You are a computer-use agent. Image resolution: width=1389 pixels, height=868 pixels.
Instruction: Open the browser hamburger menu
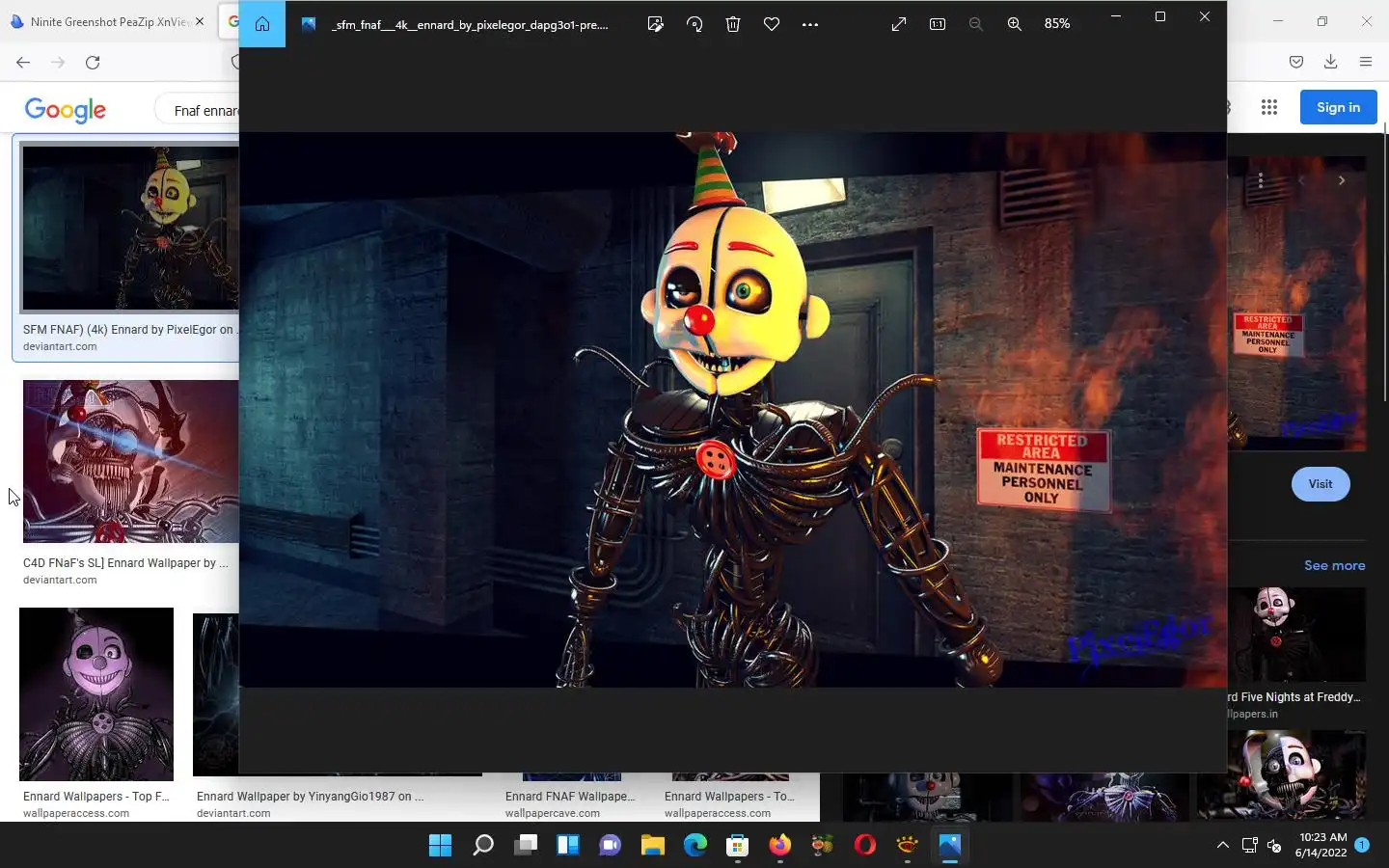[x=1366, y=62]
